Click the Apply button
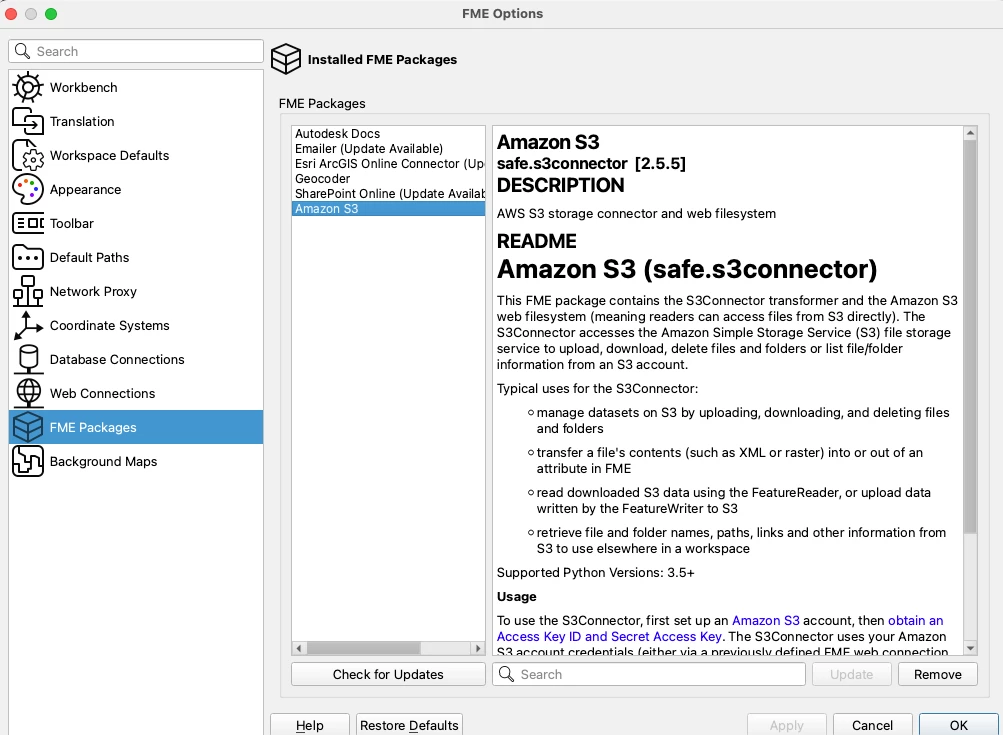Image resolution: width=1003 pixels, height=735 pixels. 787,725
